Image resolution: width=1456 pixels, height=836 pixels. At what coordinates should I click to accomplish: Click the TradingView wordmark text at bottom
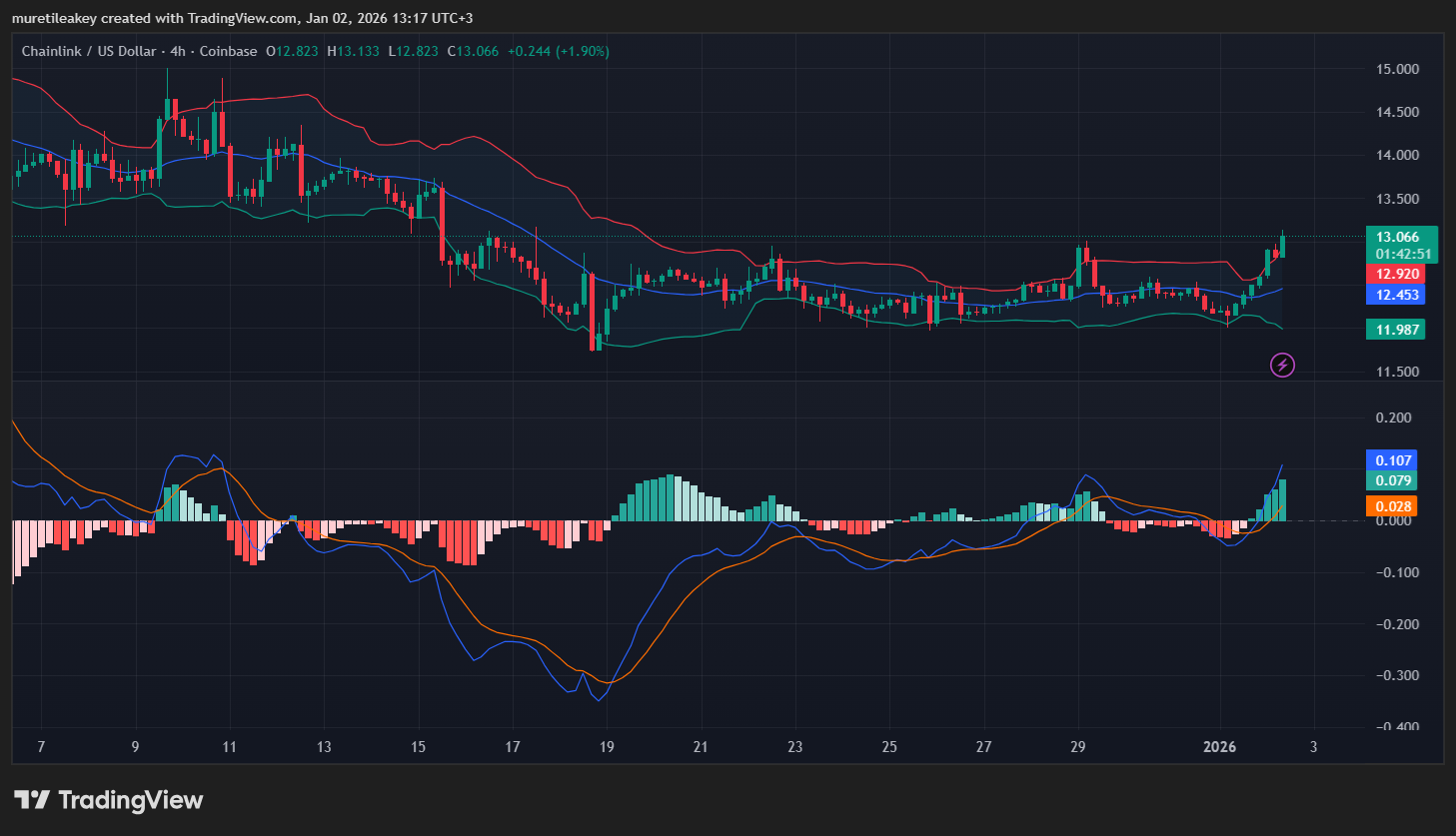[x=130, y=800]
